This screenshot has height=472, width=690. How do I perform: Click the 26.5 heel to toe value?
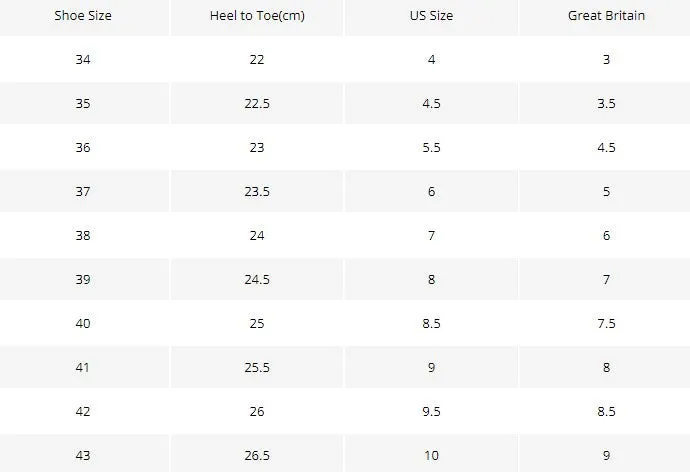tap(257, 455)
